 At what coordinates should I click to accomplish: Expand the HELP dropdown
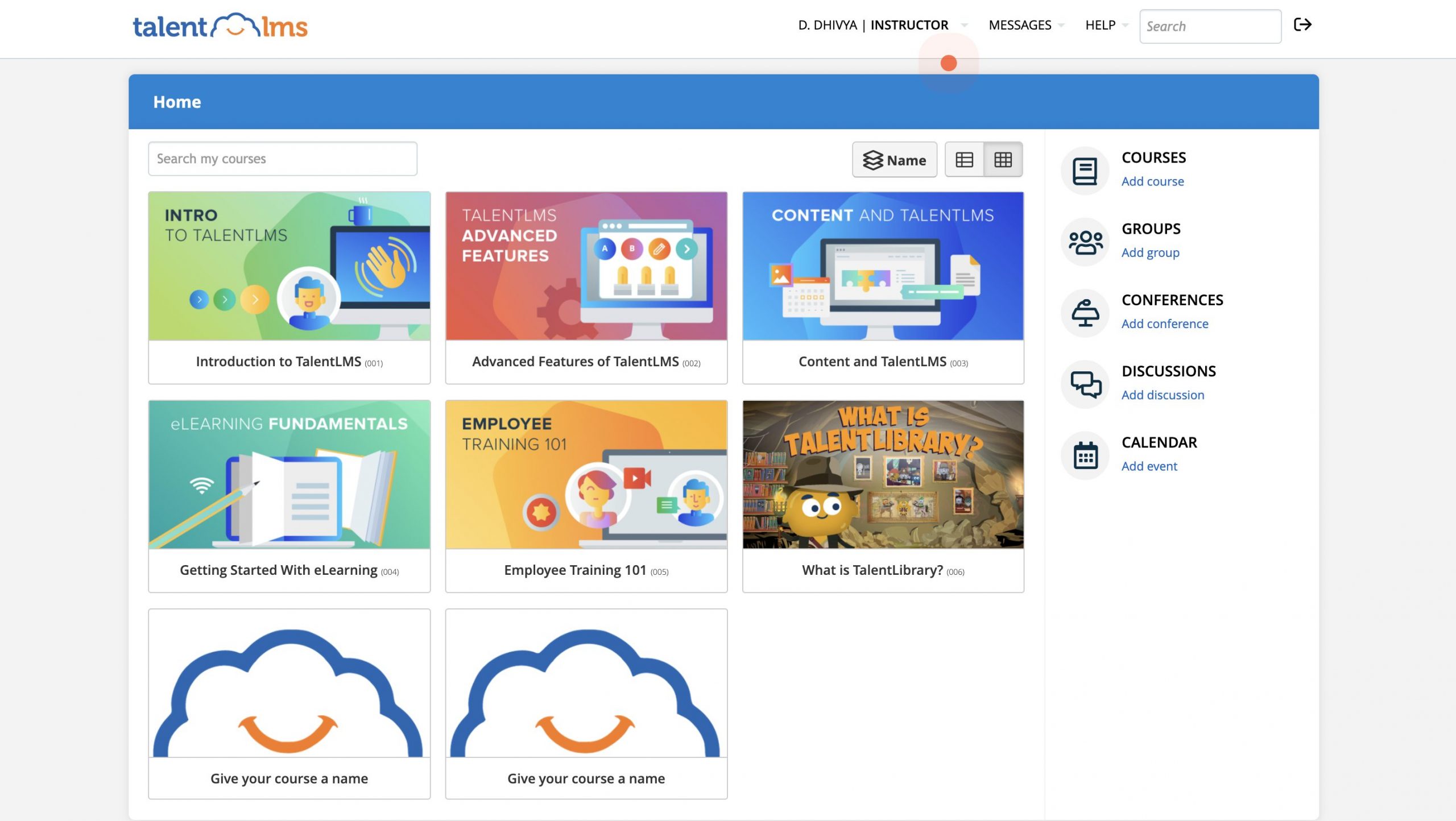click(1100, 25)
